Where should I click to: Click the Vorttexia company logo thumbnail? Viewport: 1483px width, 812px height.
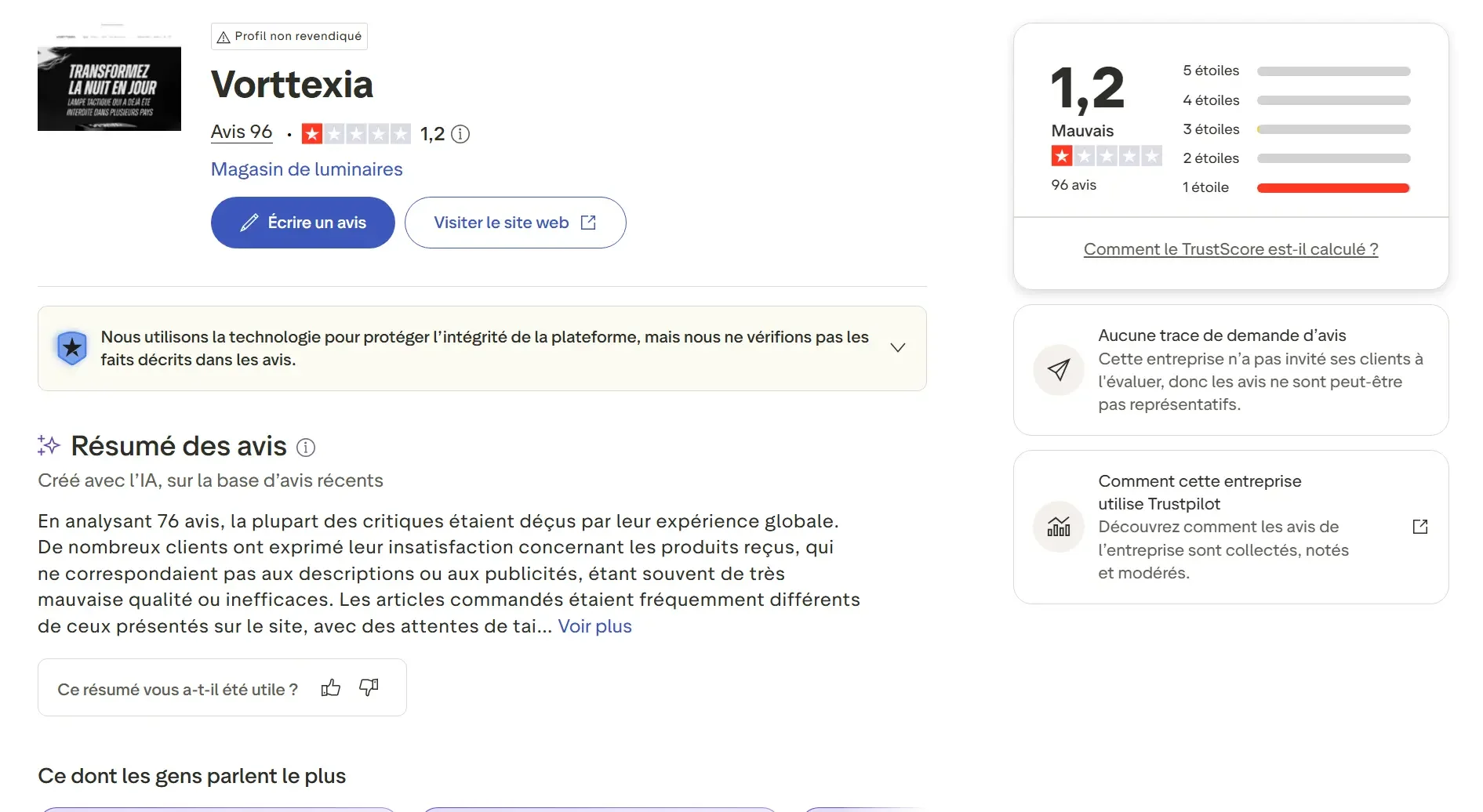[x=109, y=77]
